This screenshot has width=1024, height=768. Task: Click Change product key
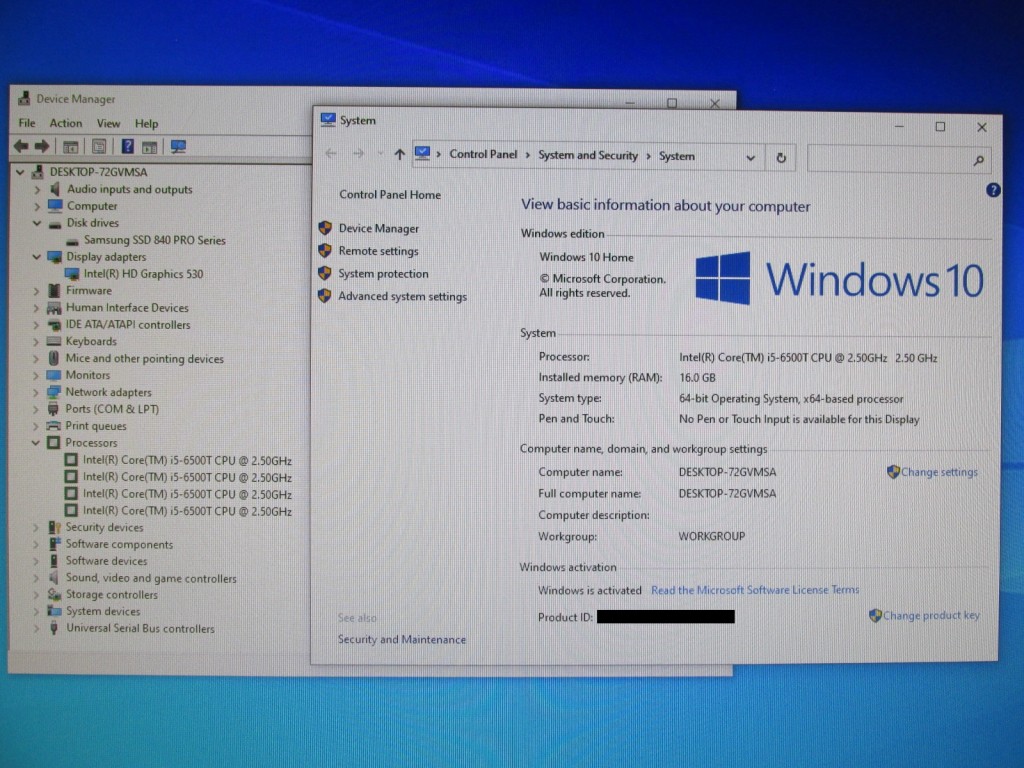931,615
